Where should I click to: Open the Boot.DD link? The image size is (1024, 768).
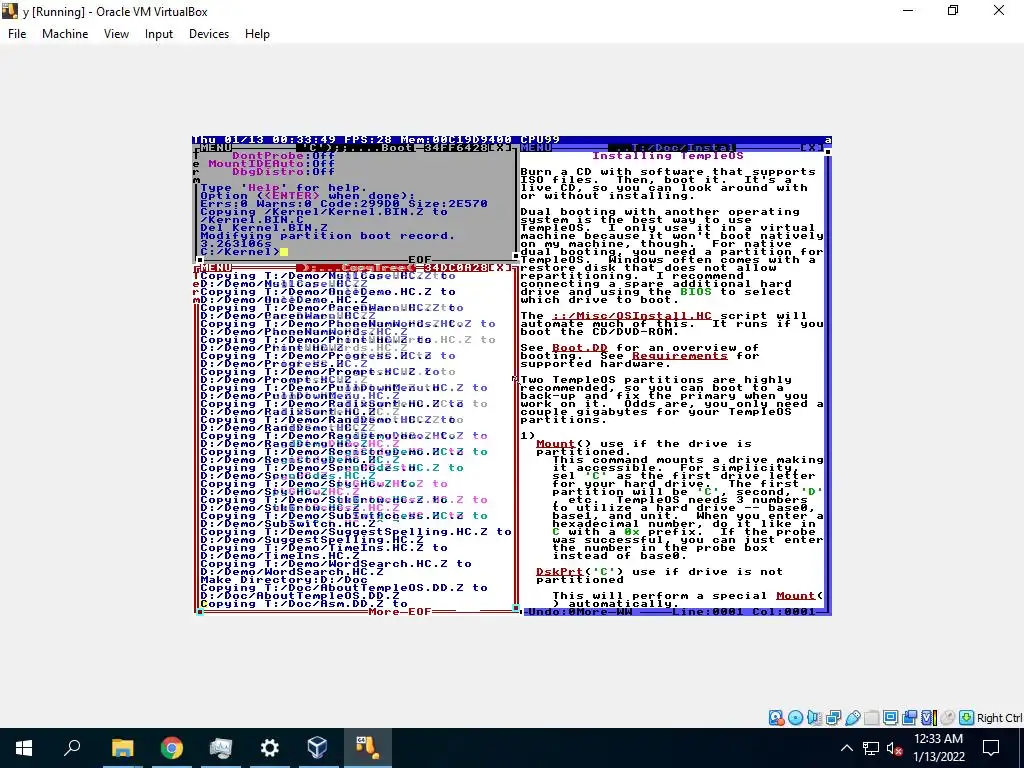pos(580,347)
